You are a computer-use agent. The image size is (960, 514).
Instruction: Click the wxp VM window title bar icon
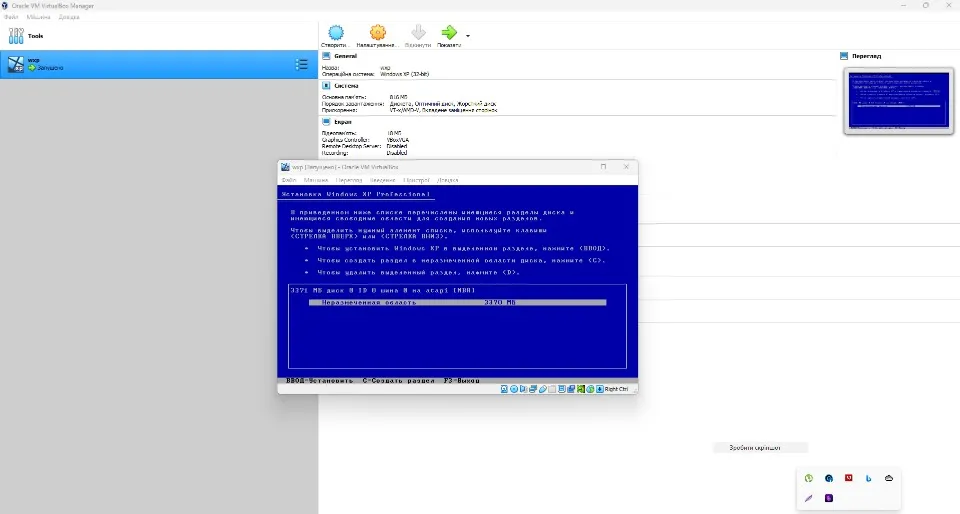pos(285,166)
